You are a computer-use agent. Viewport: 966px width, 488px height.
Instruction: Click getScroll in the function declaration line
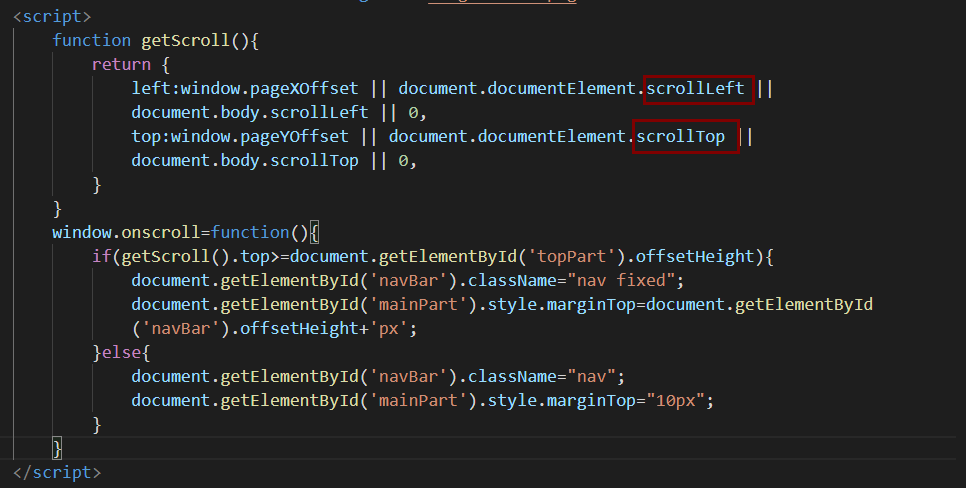[x=185, y=41]
